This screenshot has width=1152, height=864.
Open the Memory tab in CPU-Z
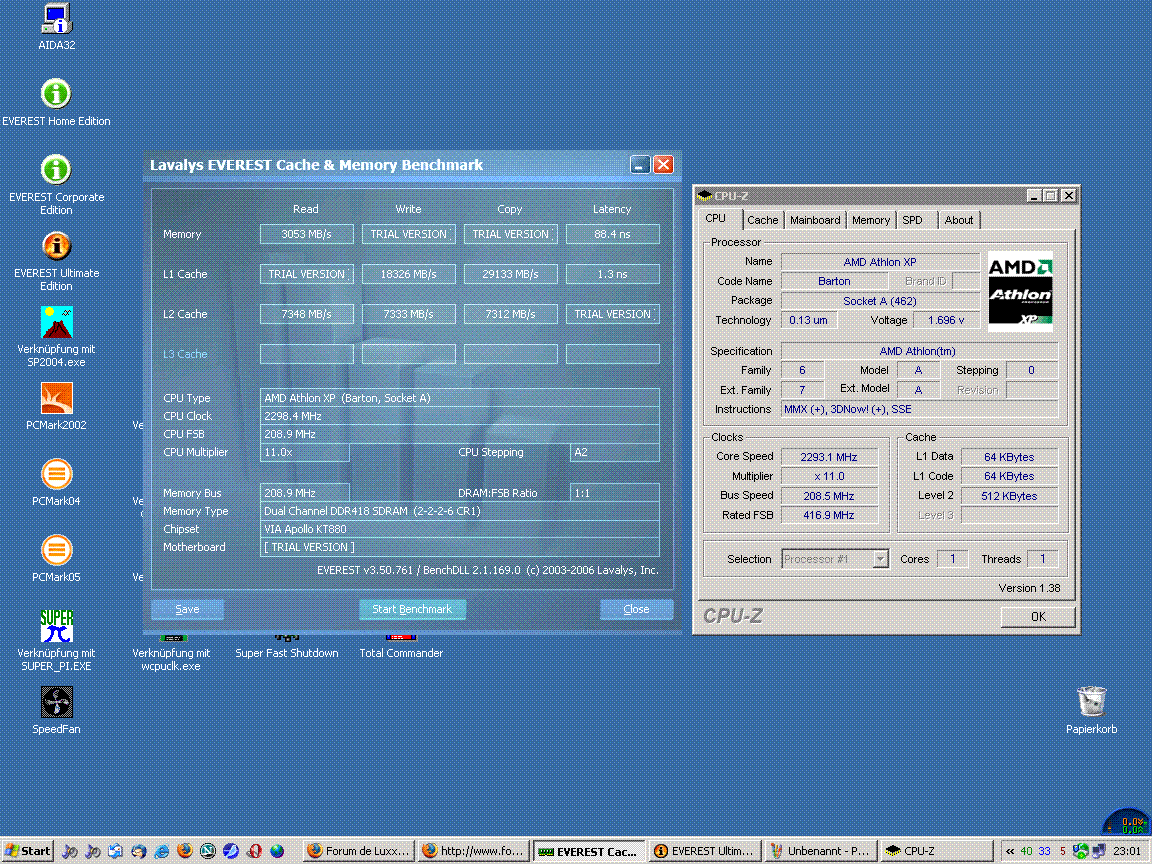point(870,220)
